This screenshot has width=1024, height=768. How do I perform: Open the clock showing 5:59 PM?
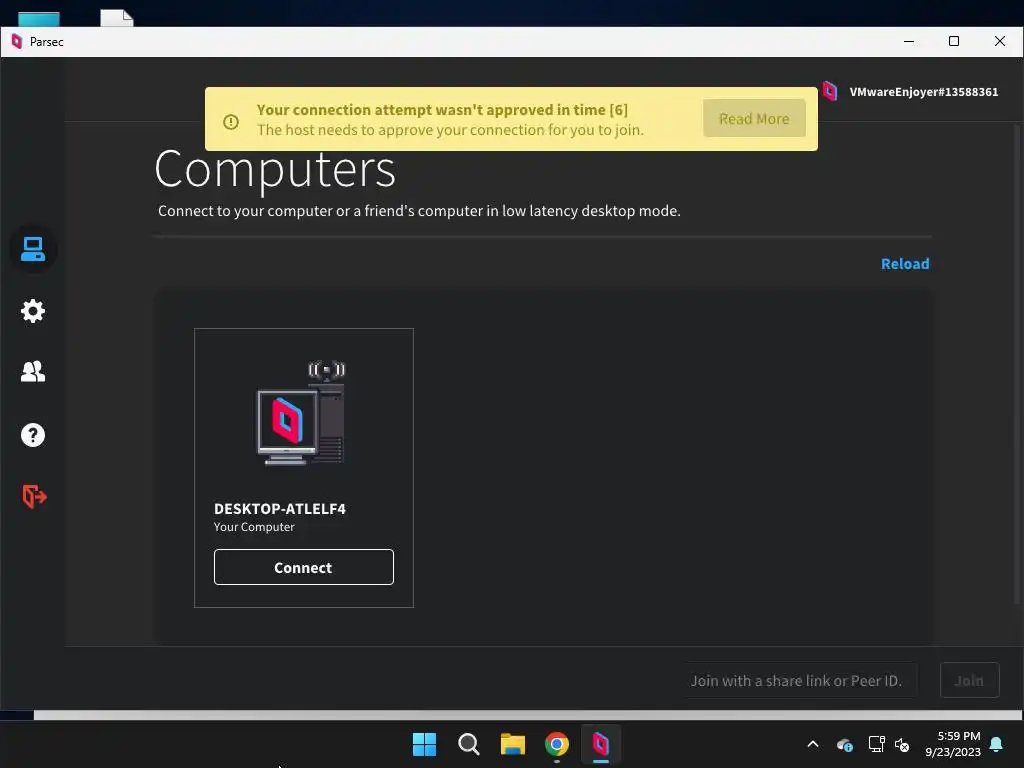pos(953,744)
